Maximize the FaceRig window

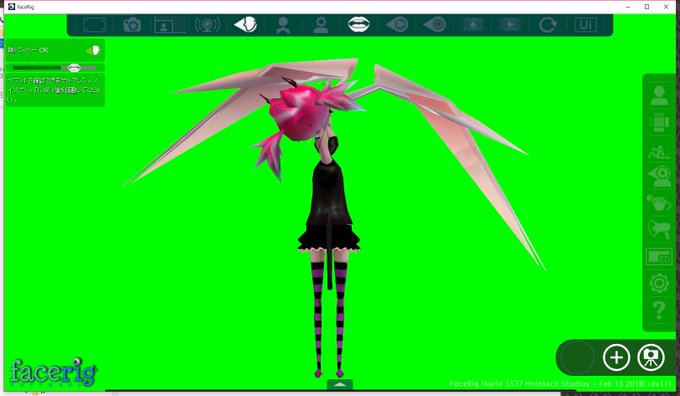point(647,7)
